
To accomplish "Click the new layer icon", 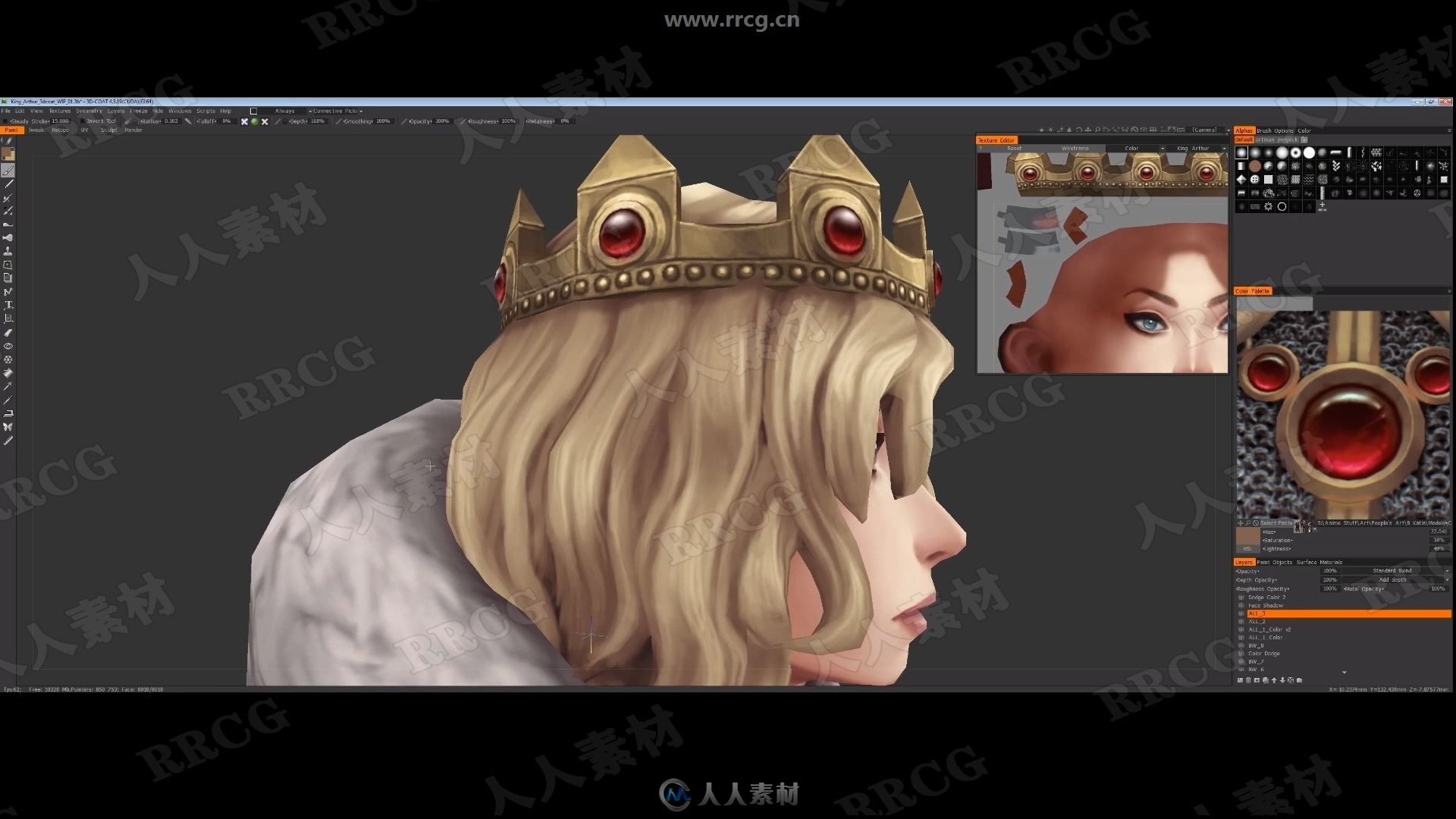I will click(x=1240, y=680).
